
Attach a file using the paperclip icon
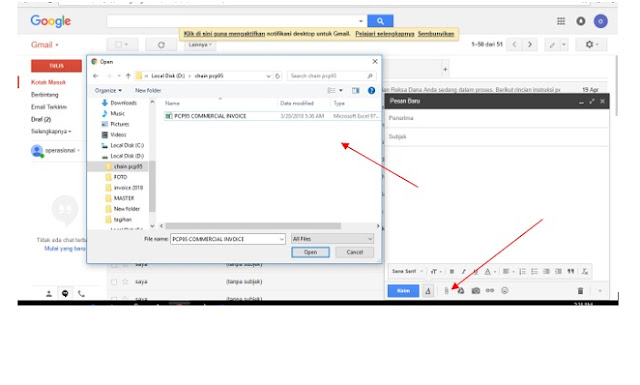click(x=446, y=291)
